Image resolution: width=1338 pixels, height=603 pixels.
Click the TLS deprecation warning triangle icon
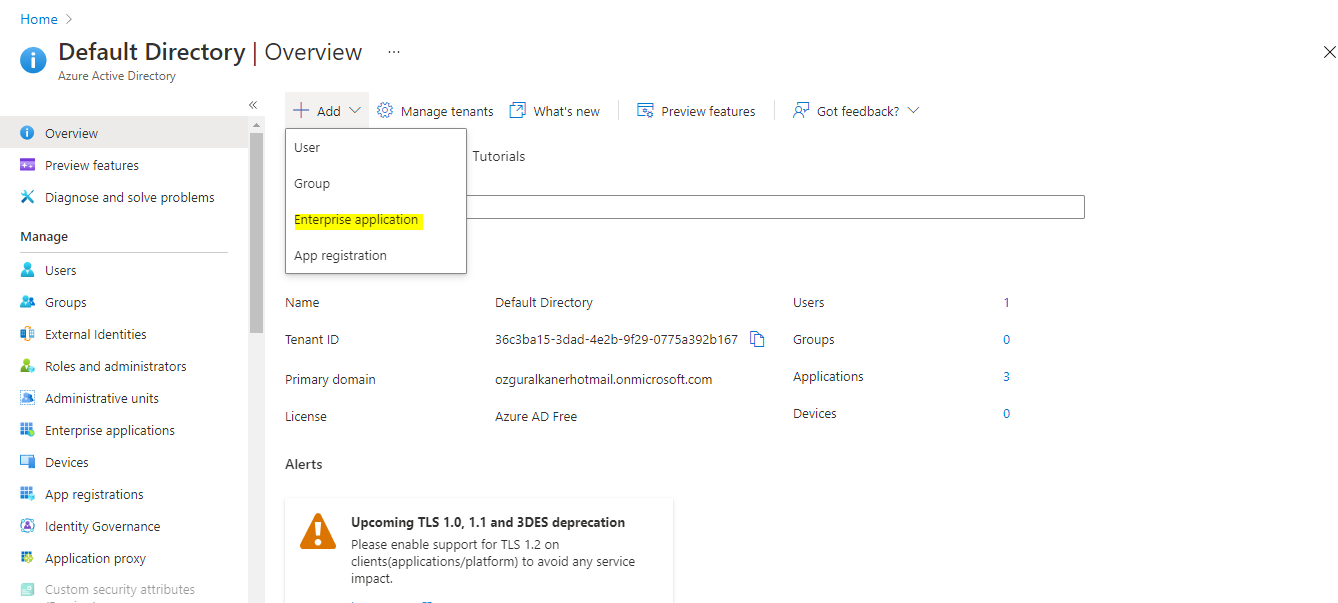click(318, 531)
